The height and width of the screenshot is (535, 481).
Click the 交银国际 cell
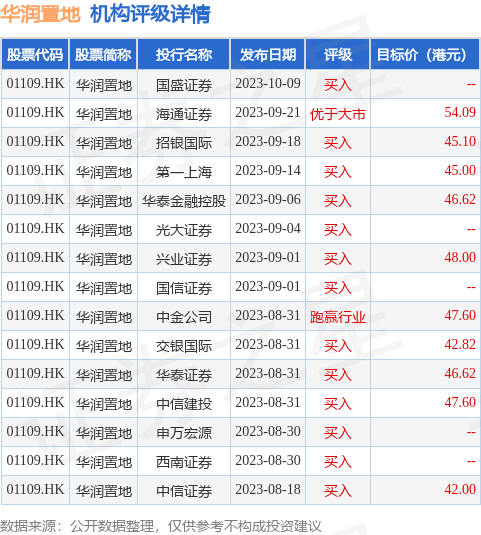184,346
